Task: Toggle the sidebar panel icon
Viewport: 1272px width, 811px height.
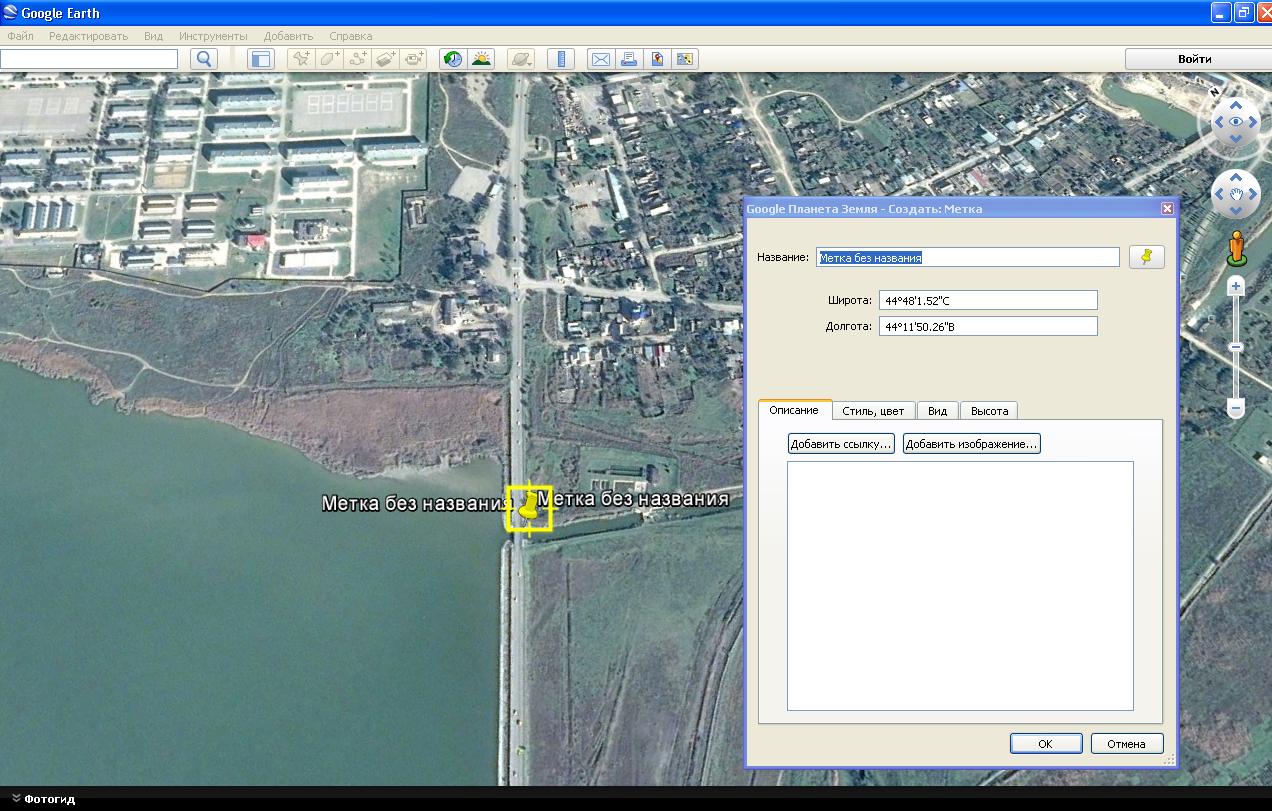Action: pyautogui.click(x=261, y=59)
